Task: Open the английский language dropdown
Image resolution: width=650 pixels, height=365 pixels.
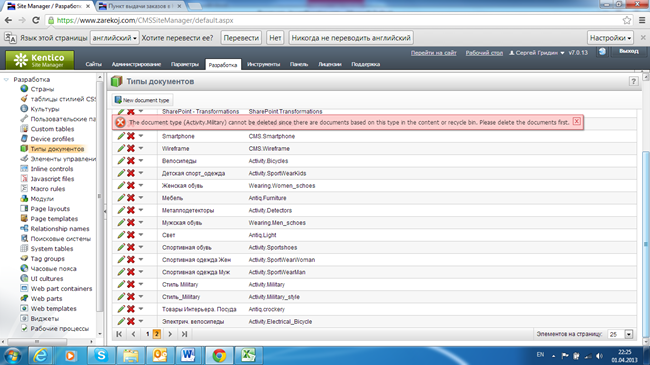Action: click(x=114, y=38)
